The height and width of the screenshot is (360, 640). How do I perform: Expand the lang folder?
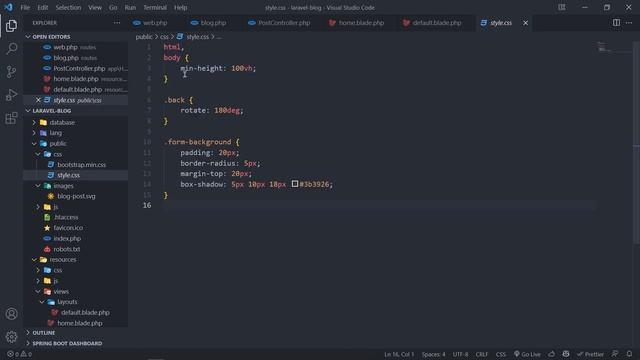click(x=56, y=133)
